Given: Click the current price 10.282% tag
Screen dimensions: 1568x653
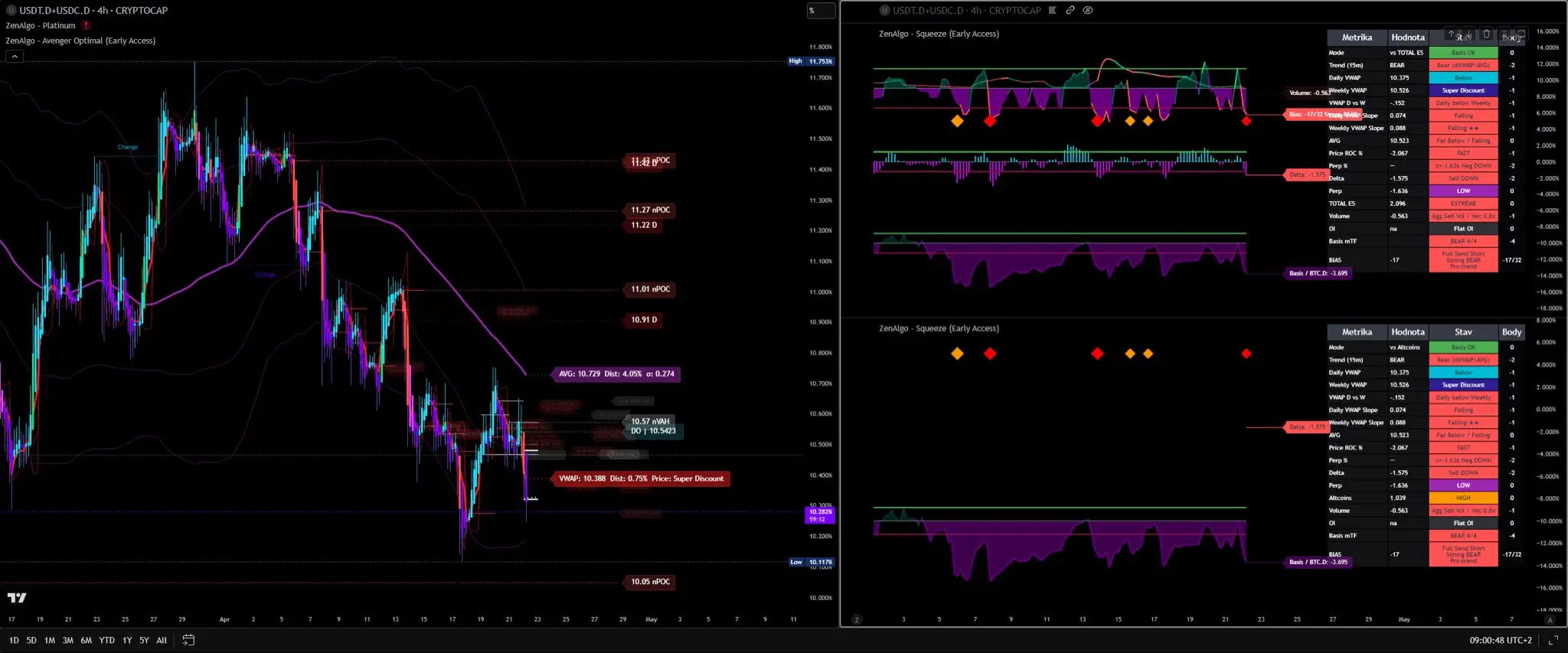Looking at the screenshot, I should (821, 514).
